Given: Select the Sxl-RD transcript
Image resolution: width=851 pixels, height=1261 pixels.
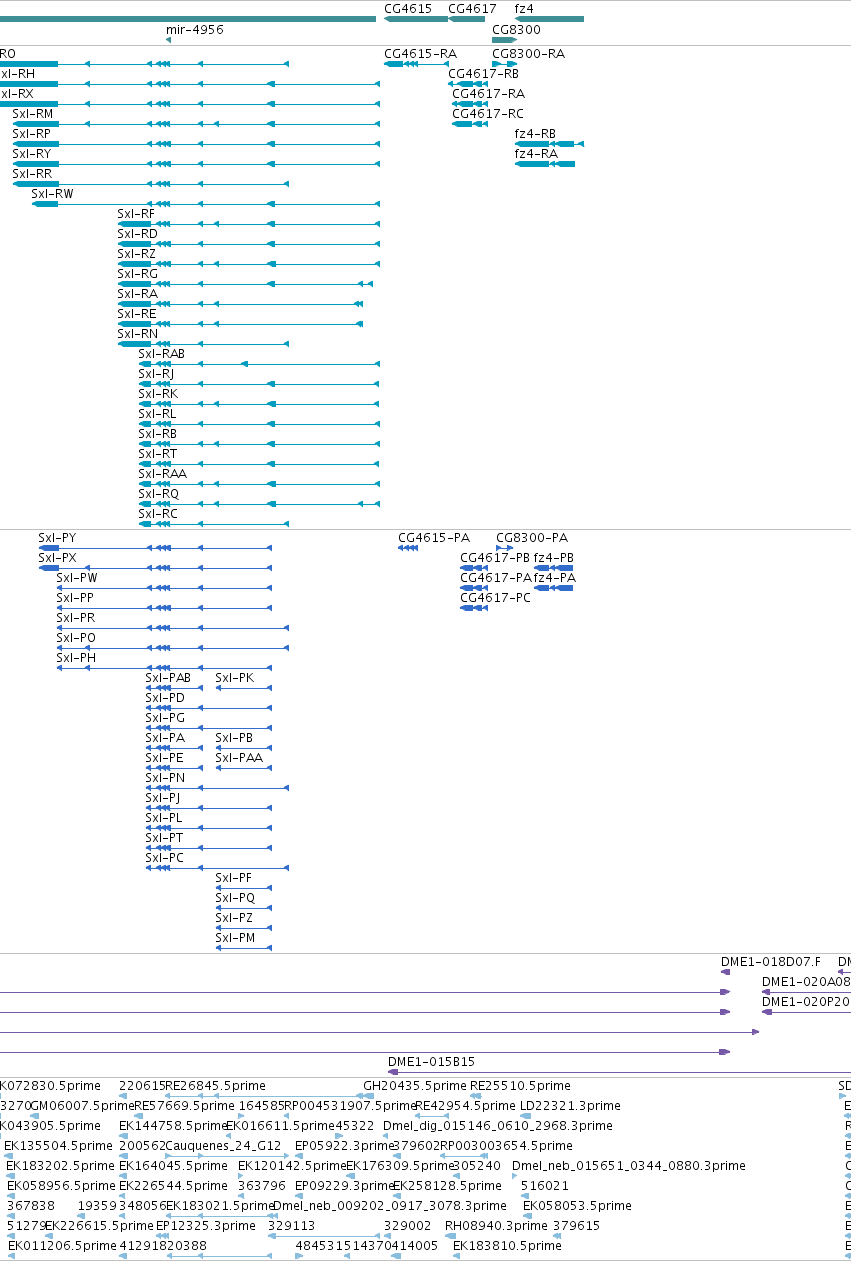Looking at the screenshot, I should (137, 234).
